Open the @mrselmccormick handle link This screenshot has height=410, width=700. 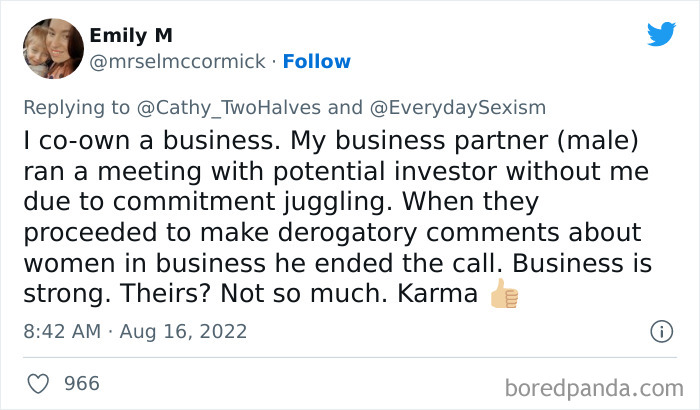click(178, 62)
